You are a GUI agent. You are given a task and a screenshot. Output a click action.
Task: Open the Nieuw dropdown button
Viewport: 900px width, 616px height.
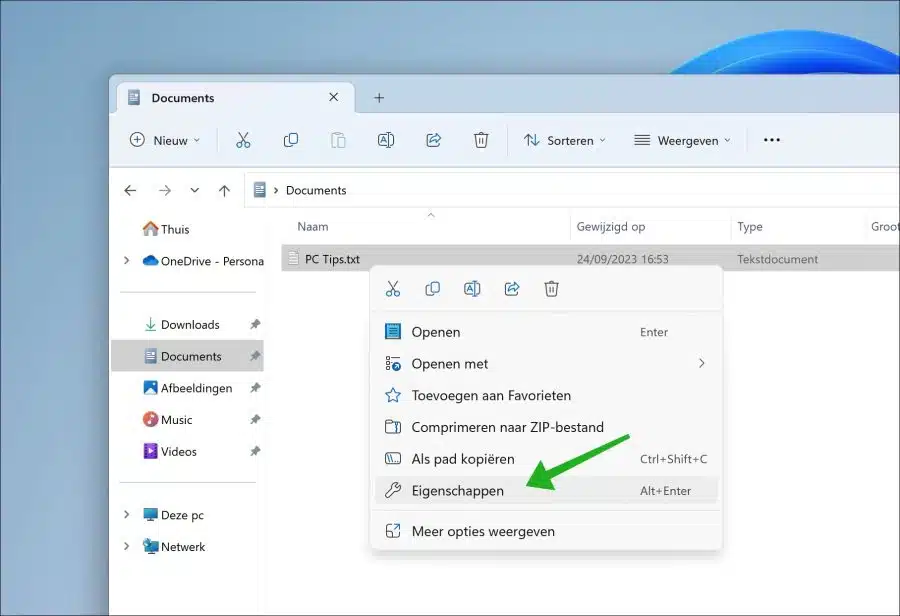point(165,141)
